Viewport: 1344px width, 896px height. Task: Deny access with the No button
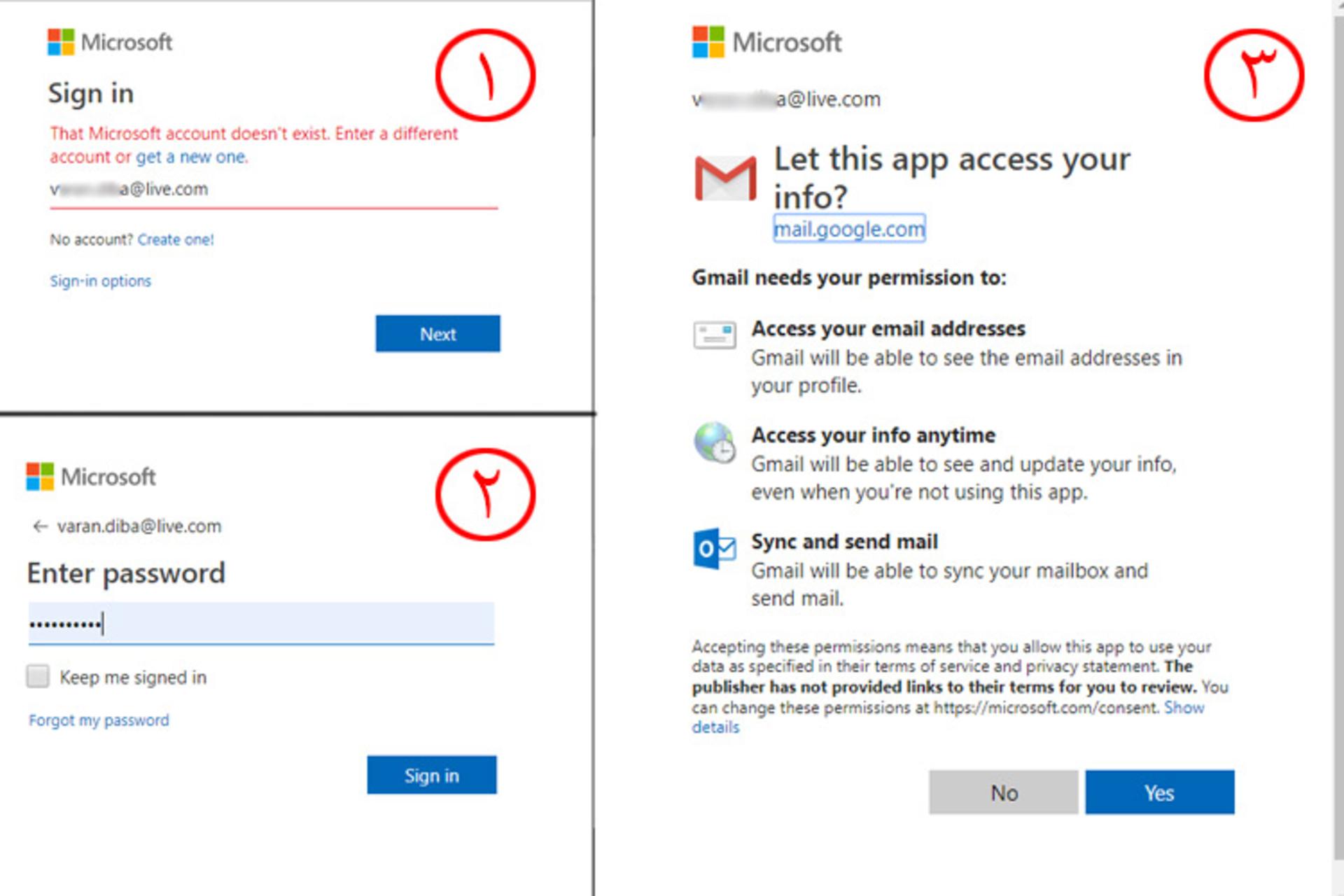[1003, 792]
